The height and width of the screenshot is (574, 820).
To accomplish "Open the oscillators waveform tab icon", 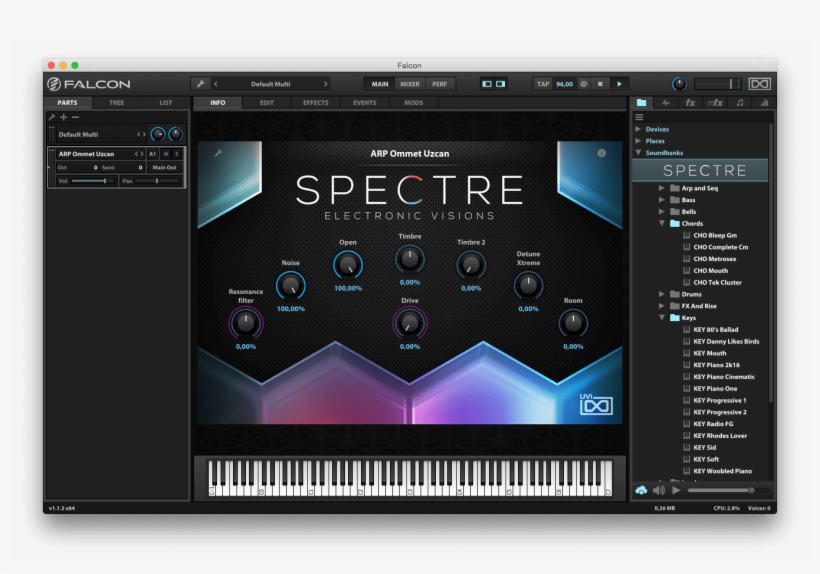I will (666, 102).
